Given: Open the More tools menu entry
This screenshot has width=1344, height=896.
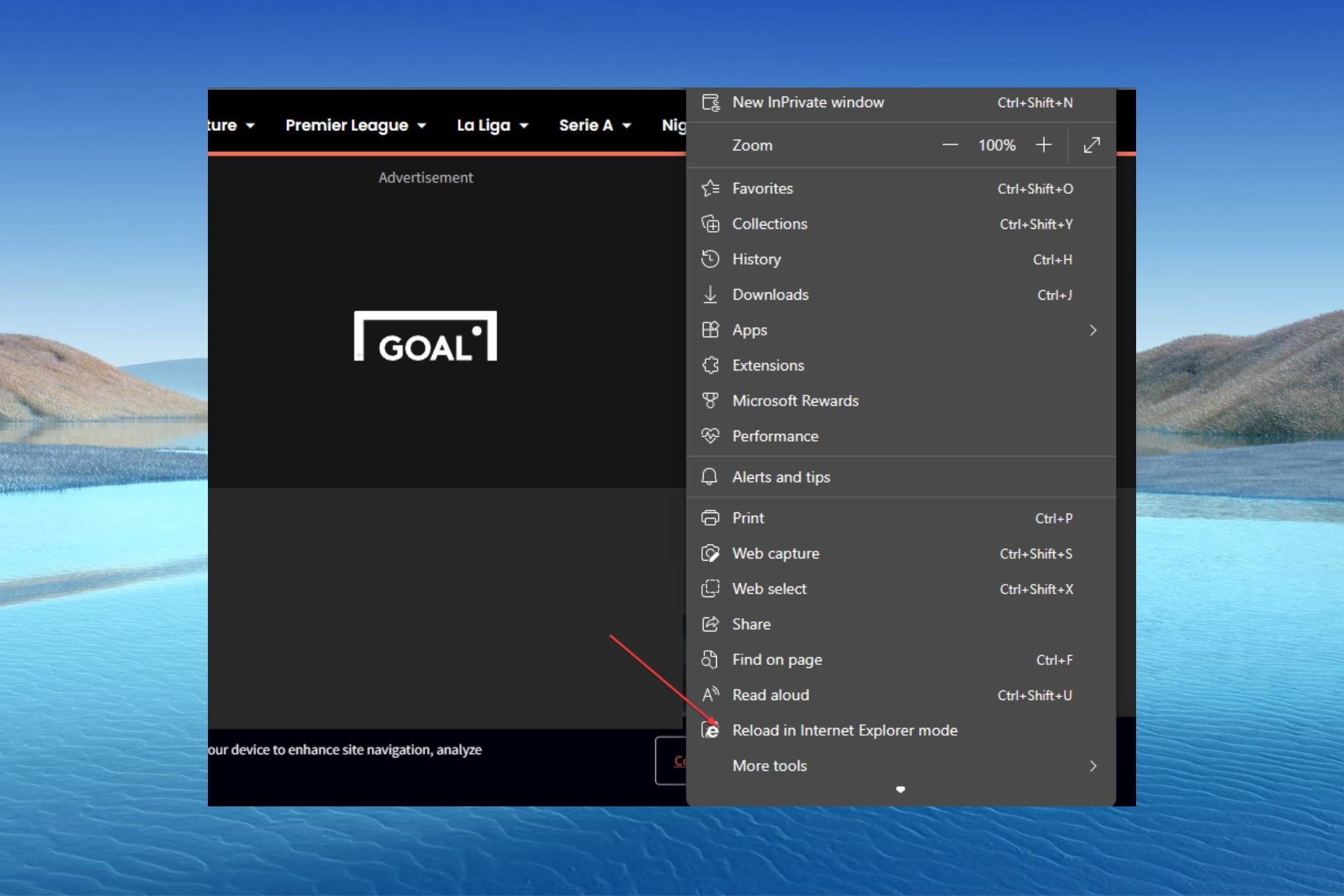Looking at the screenshot, I should [901, 766].
